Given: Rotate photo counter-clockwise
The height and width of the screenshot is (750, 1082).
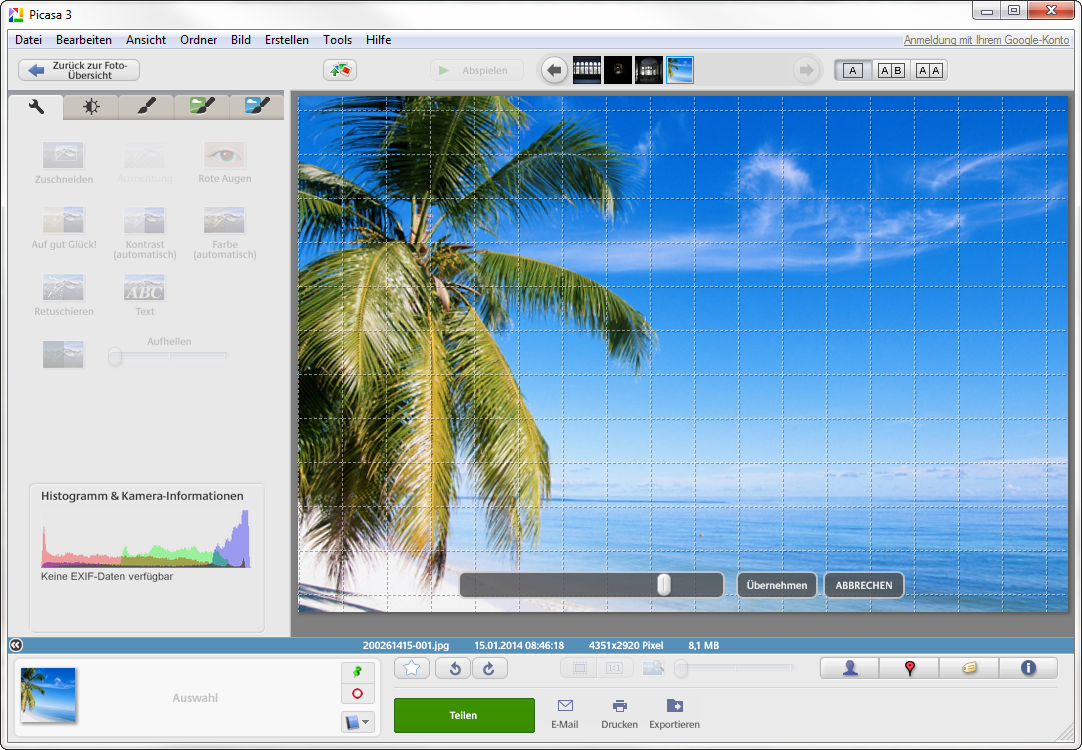Looking at the screenshot, I should tap(454, 669).
